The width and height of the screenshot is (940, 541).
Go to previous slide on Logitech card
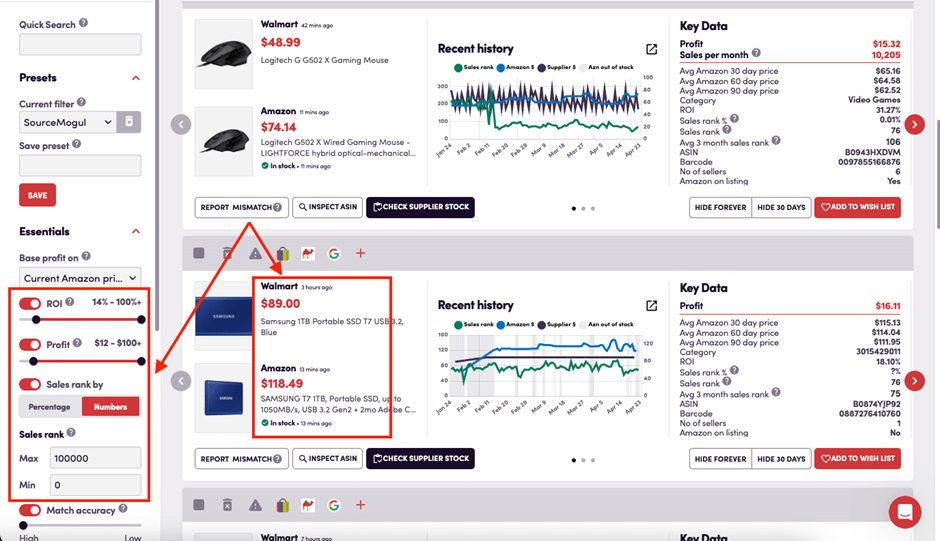pos(181,125)
